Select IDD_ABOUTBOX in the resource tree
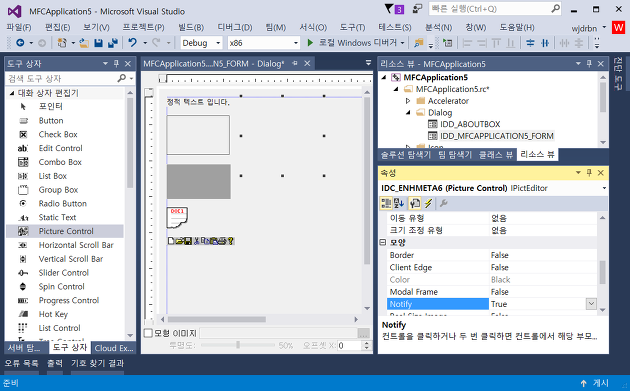 point(470,124)
